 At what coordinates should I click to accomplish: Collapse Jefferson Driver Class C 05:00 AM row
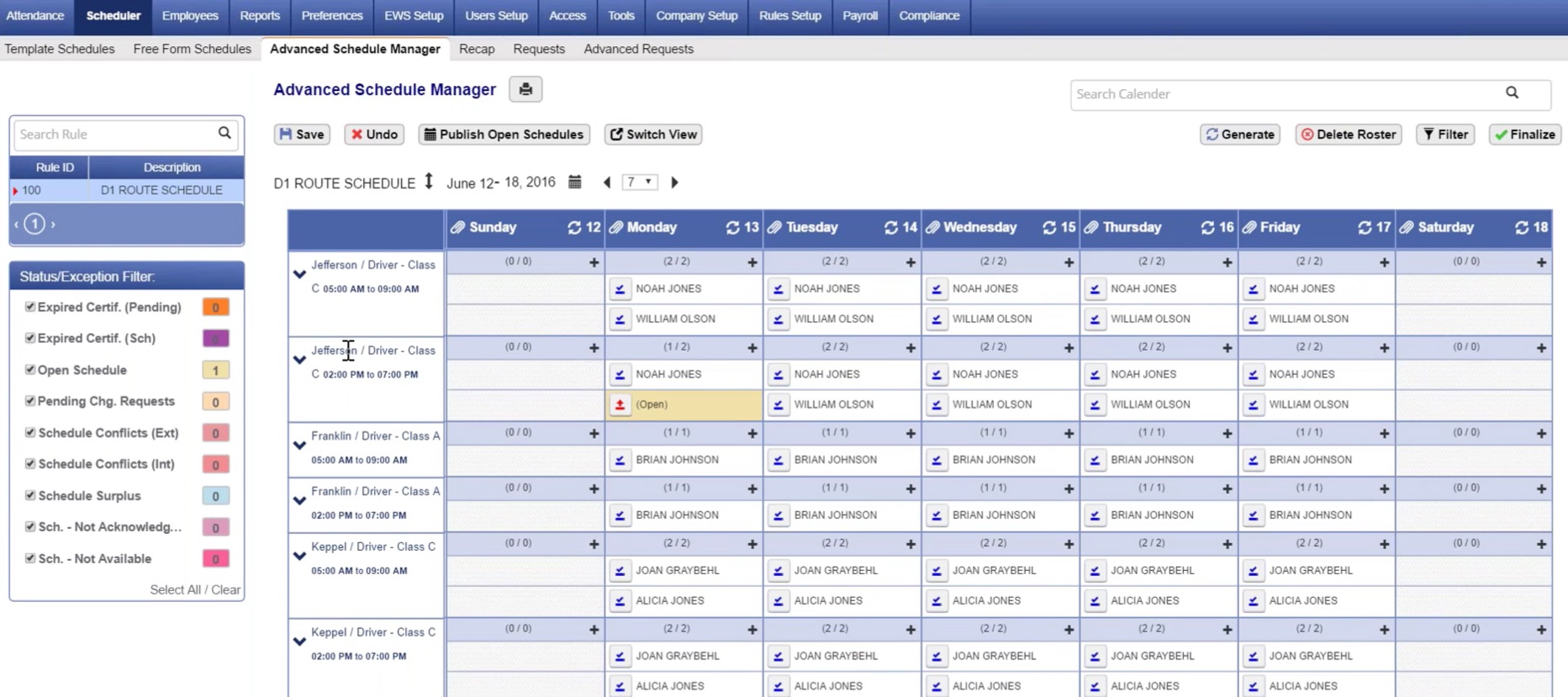point(299,274)
